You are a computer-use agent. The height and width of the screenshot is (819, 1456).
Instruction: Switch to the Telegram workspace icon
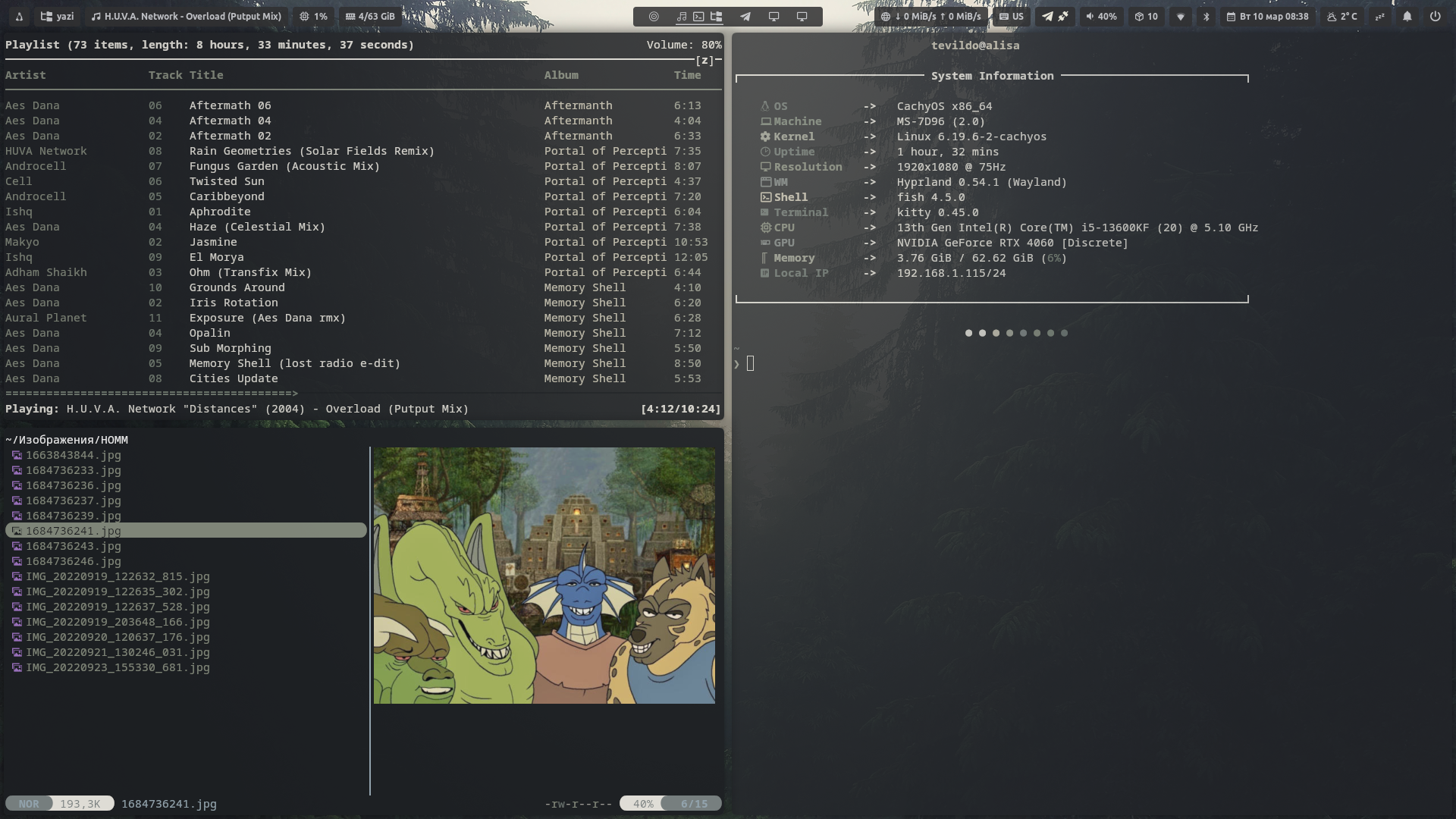pyautogui.click(x=745, y=16)
